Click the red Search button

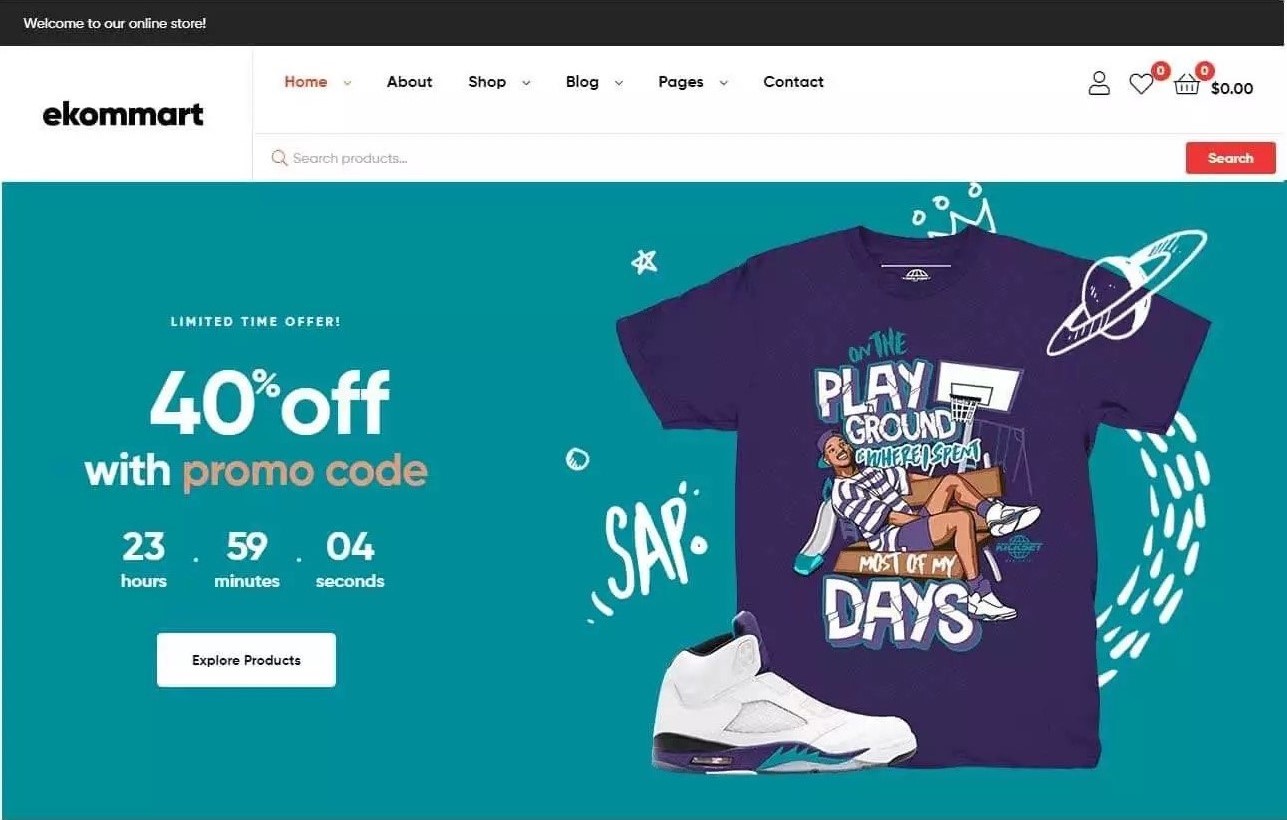[x=1230, y=158]
